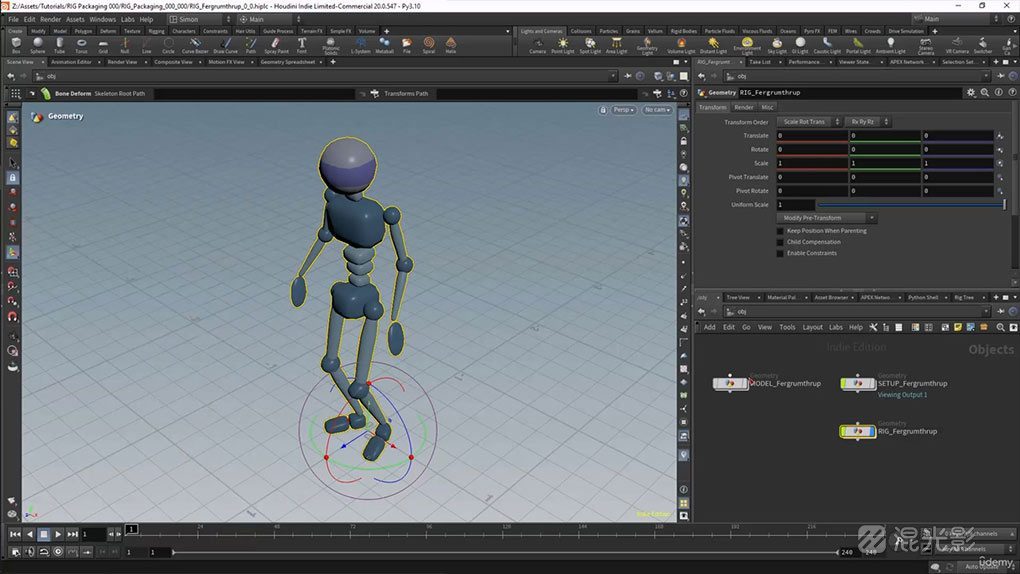
Task: Select the Sphere shelf tool
Action: tap(38, 45)
